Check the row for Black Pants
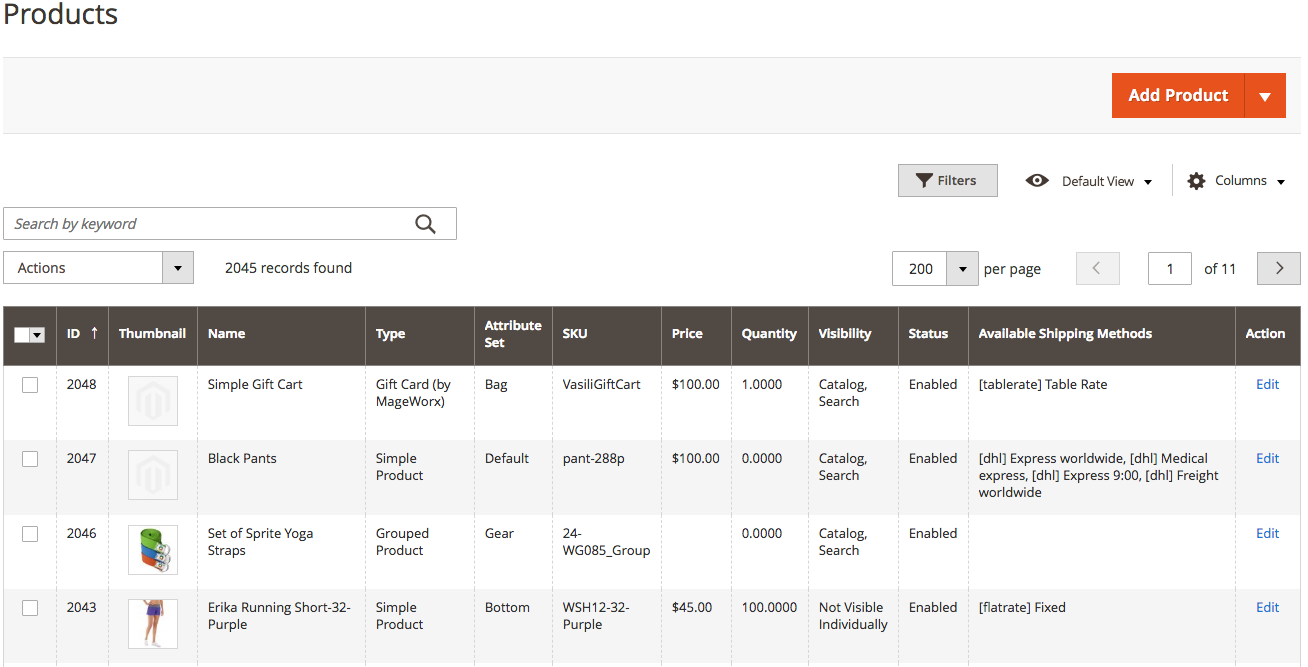Viewport: 1308px width, 667px height. click(30, 459)
